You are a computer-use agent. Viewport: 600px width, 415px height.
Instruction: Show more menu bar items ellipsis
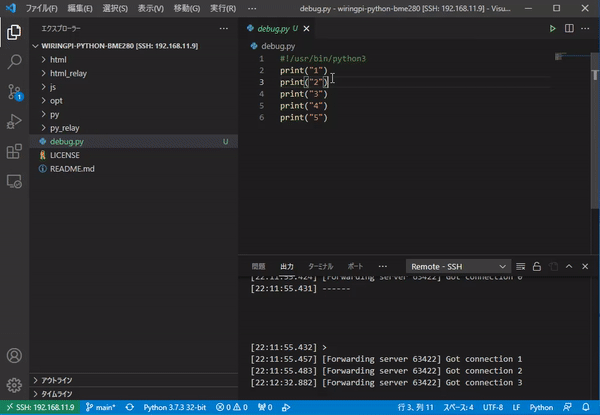coord(252,8)
